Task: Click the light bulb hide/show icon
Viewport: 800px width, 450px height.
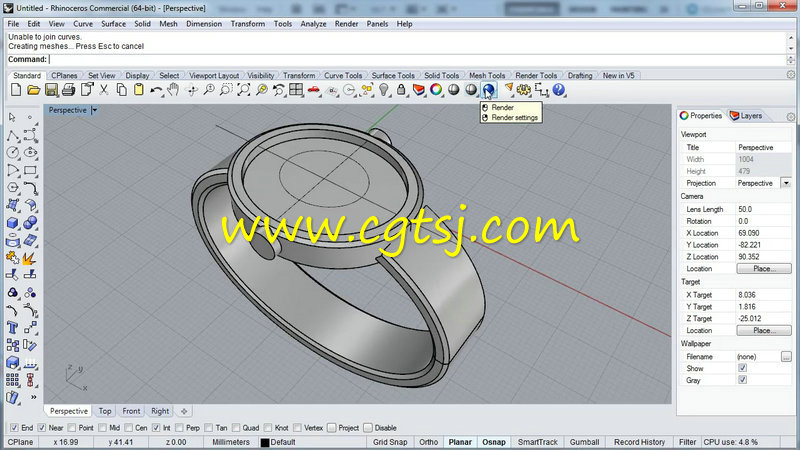Action: (384, 90)
